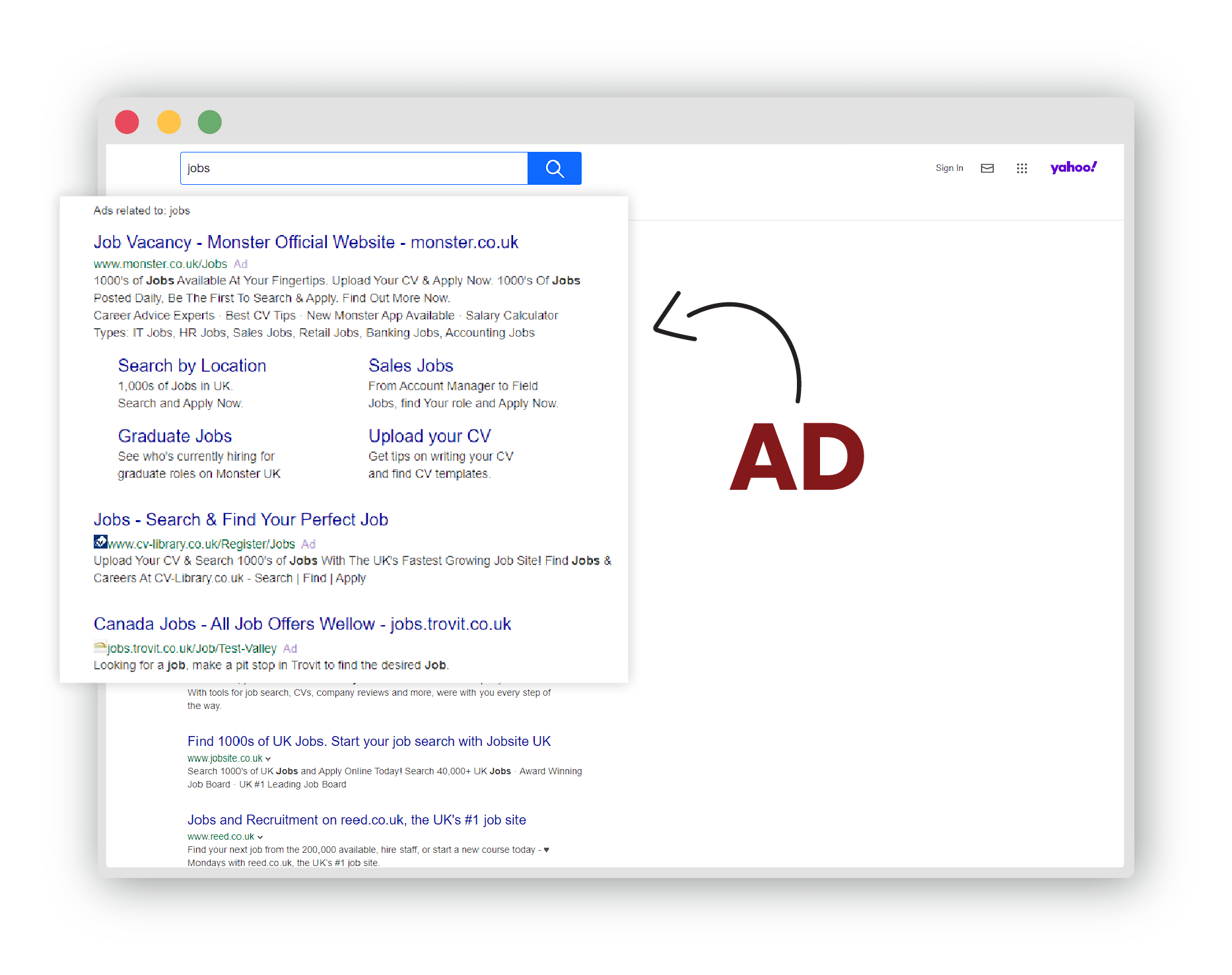1232x975 pixels.
Task: Click 'Award Winning Job Board' snippet text
Action: [385, 778]
